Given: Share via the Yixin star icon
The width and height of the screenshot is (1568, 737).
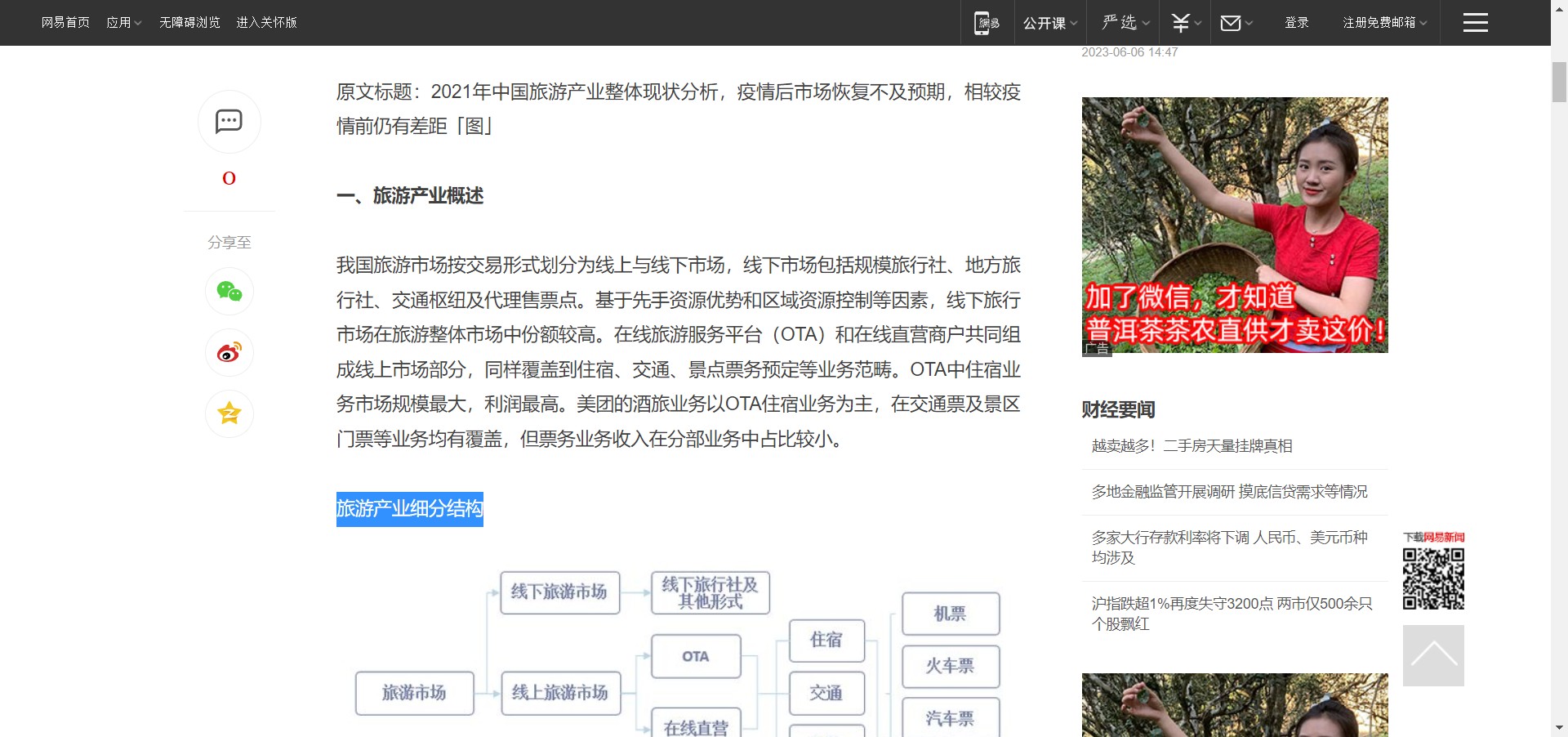Looking at the screenshot, I should click(229, 413).
